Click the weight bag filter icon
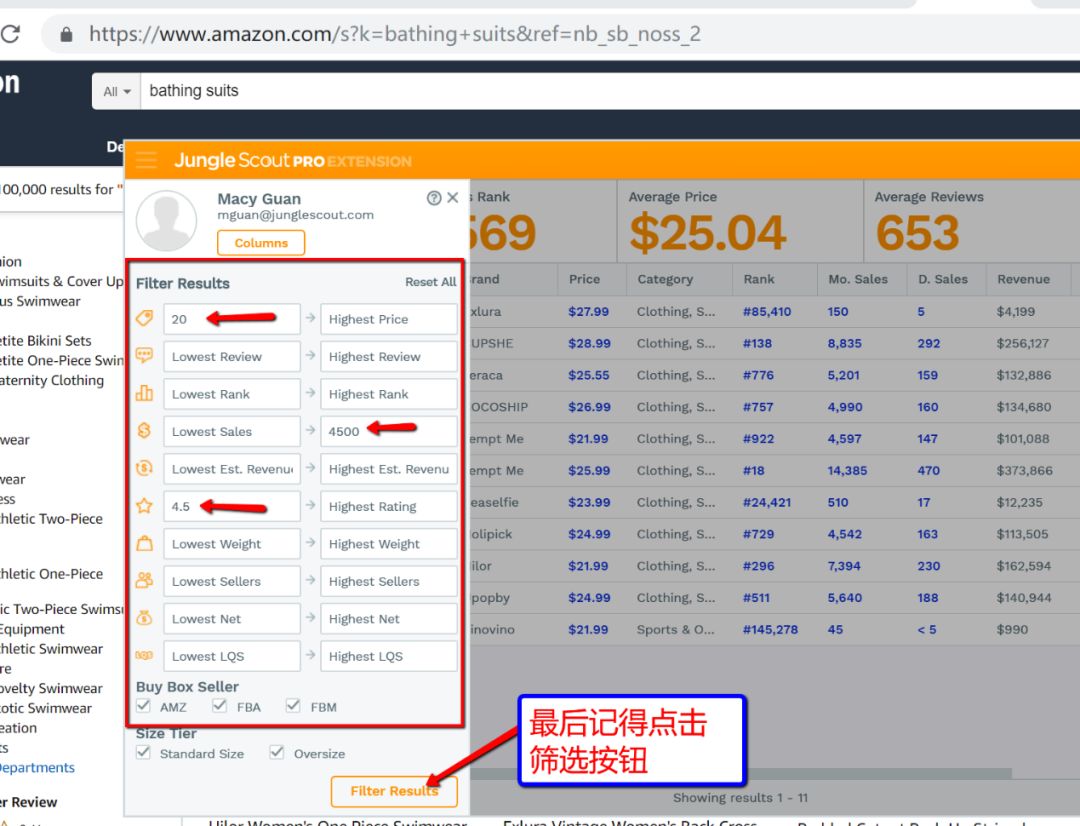Viewport: 1080px width, 826px height. point(144,543)
